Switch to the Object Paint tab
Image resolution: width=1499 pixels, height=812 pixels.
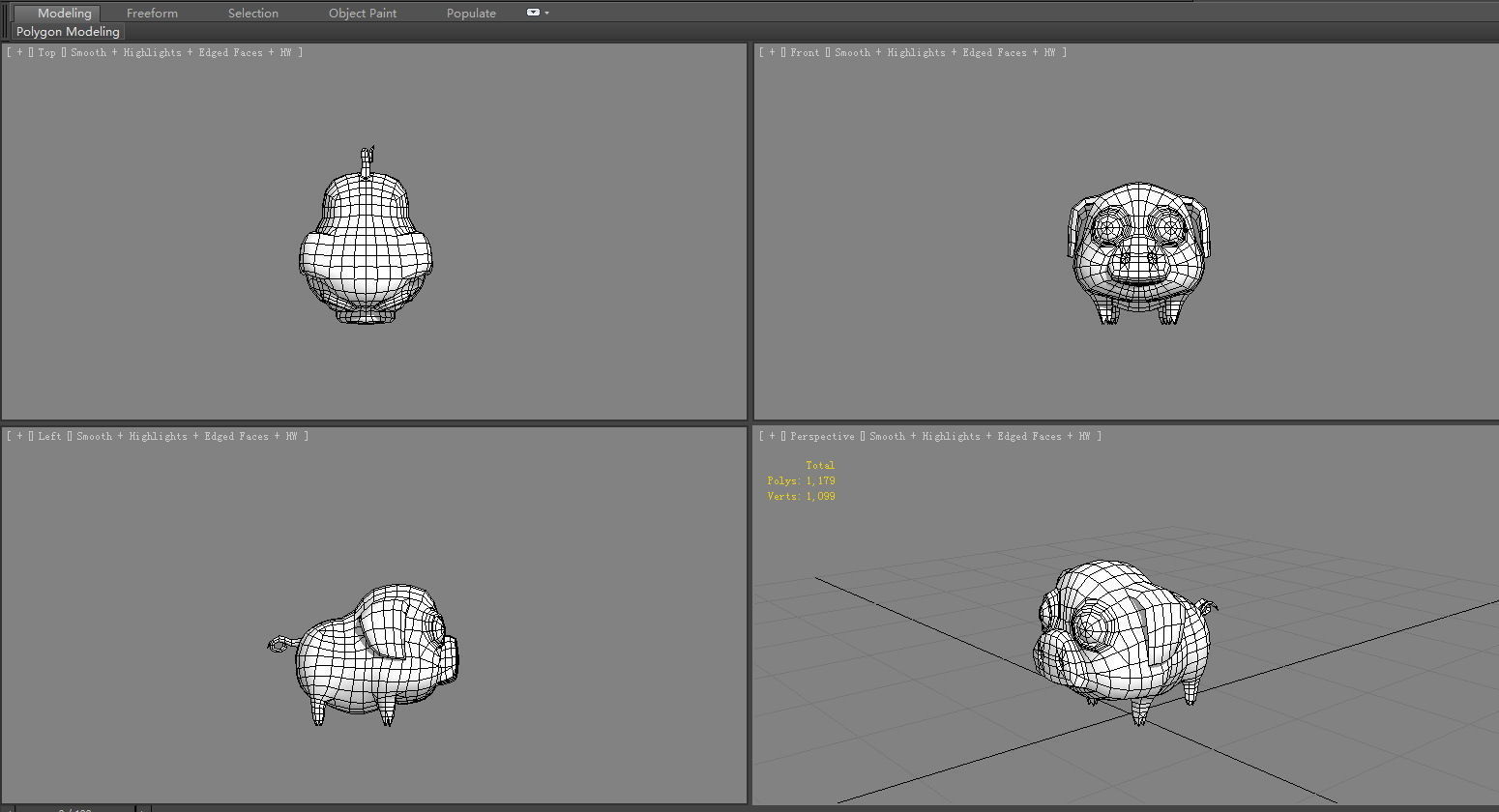point(363,14)
